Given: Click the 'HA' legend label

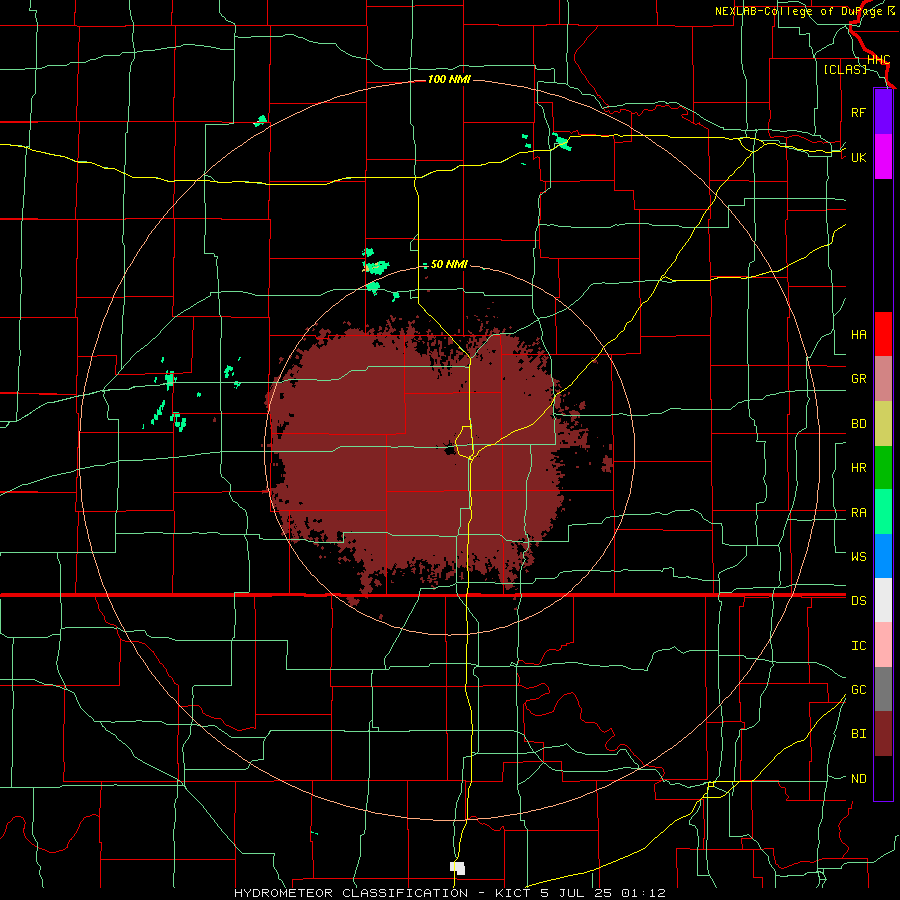Looking at the screenshot, I should [858, 335].
